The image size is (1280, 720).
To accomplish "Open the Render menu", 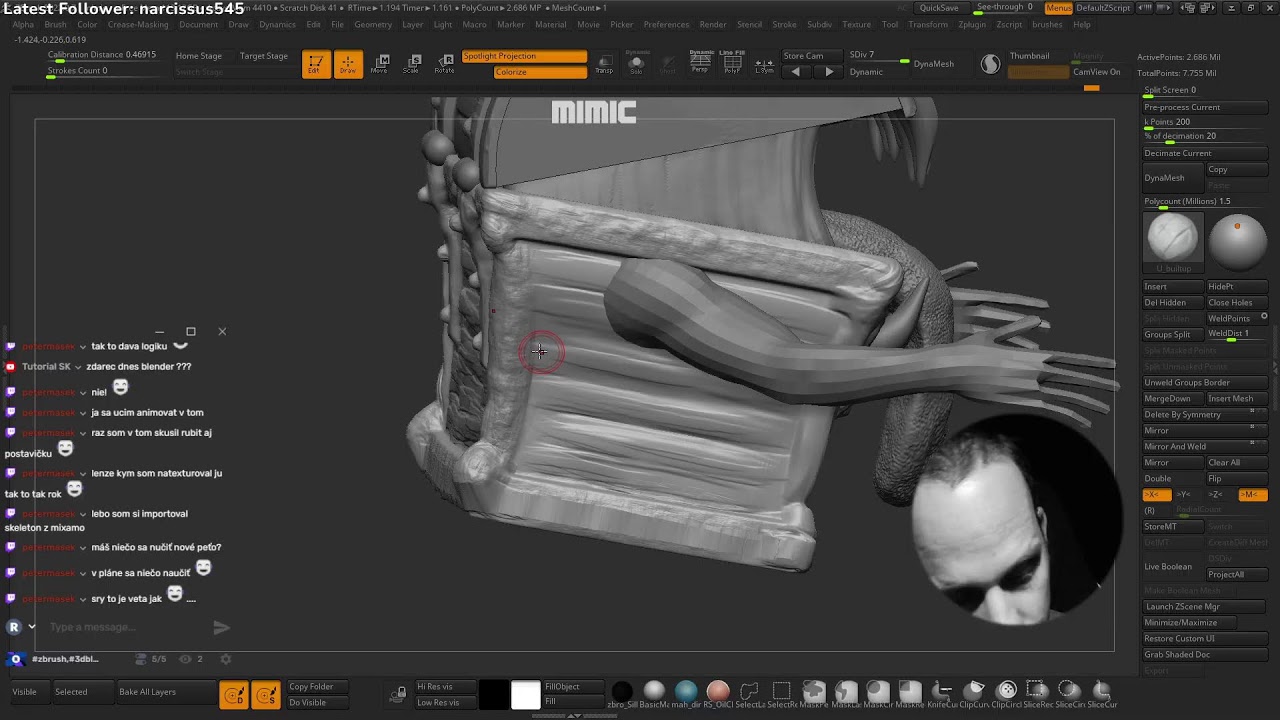I will (713, 24).
